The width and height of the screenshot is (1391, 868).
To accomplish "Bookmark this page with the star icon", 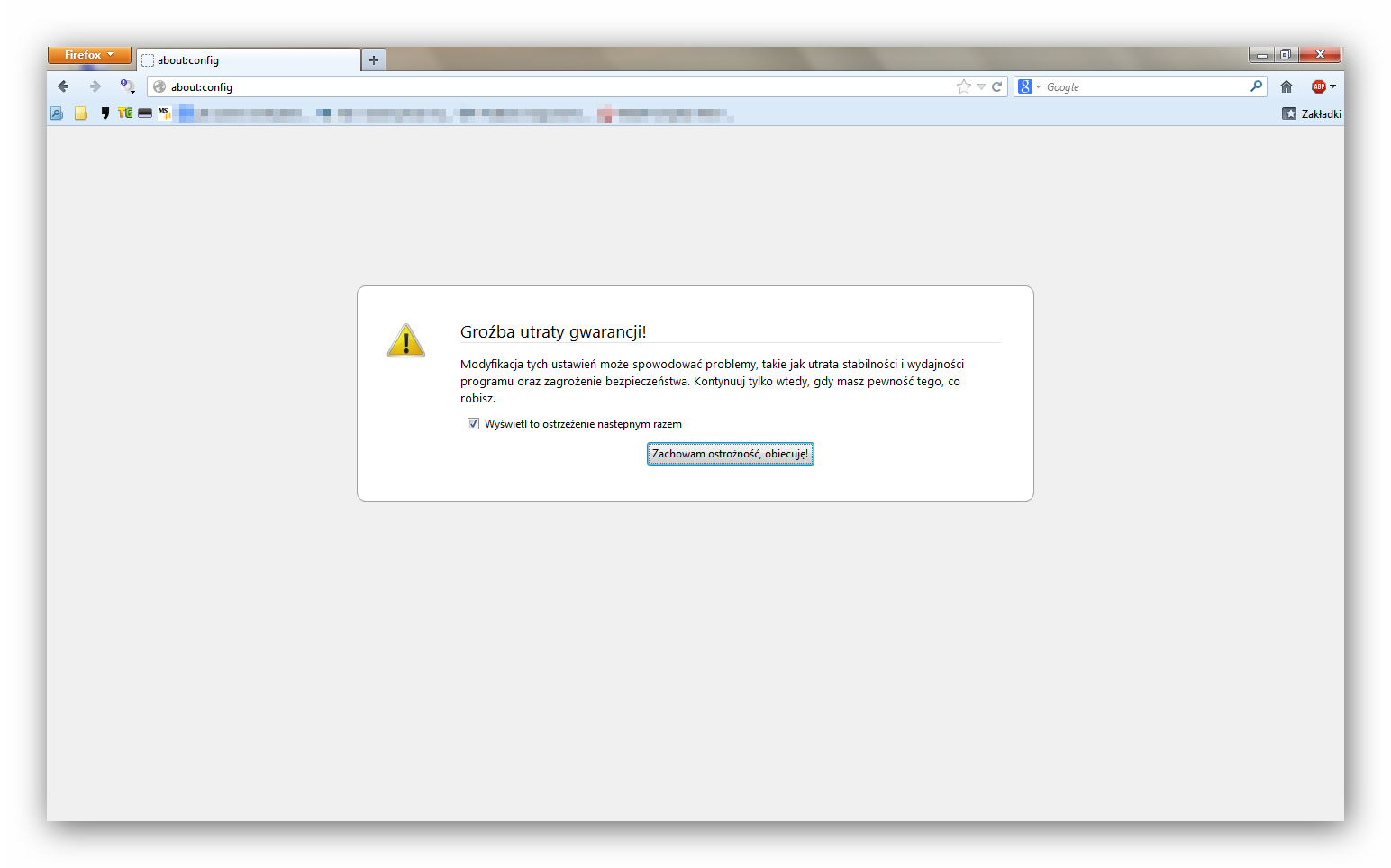I will click(x=964, y=86).
